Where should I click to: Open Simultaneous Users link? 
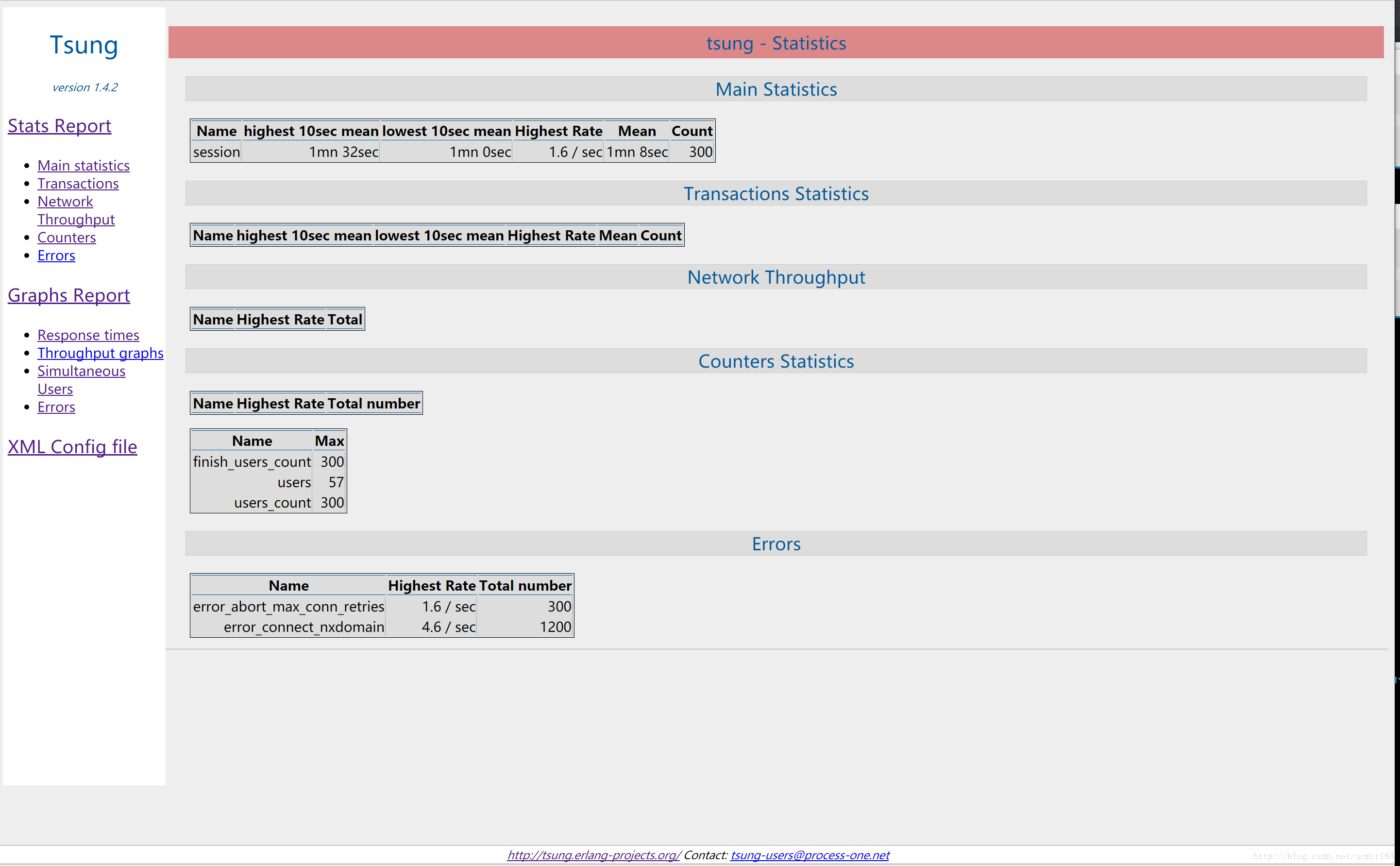point(81,380)
